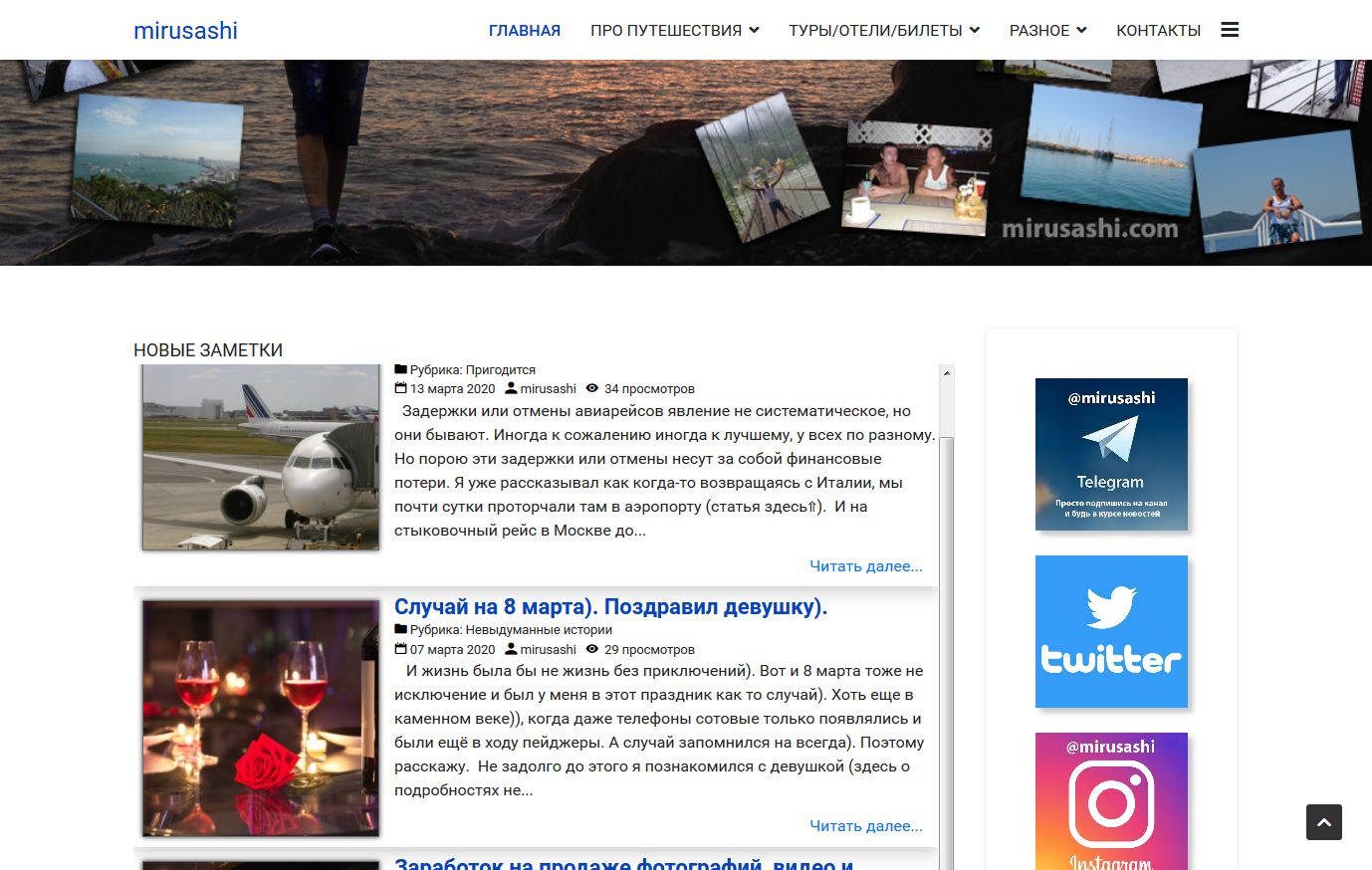This screenshot has height=870, width=1372.
Task: Expand the РАЗНОЕ dropdown menu
Action: pos(1047,30)
